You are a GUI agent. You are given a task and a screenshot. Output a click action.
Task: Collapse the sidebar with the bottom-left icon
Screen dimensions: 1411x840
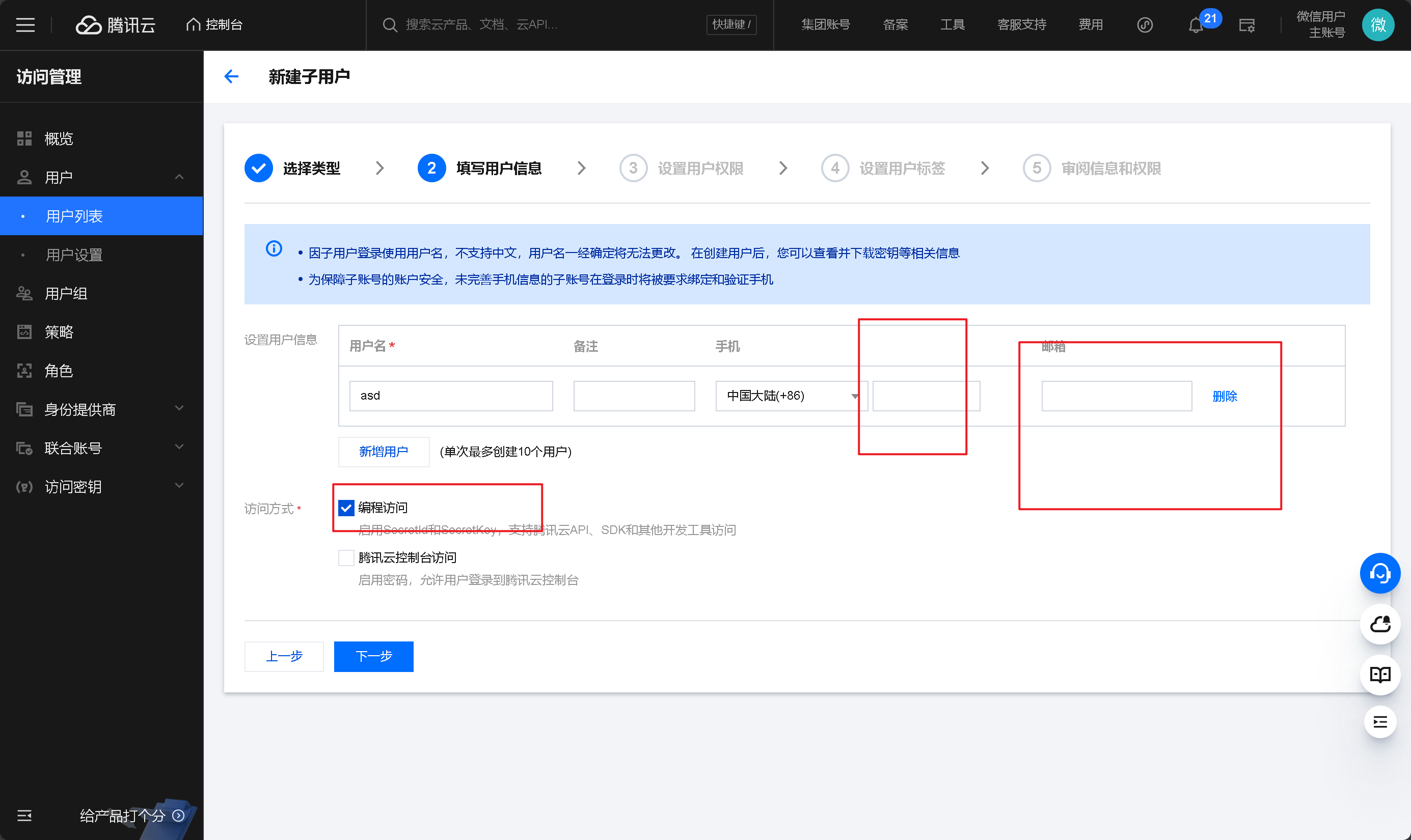tap(24, 815)
